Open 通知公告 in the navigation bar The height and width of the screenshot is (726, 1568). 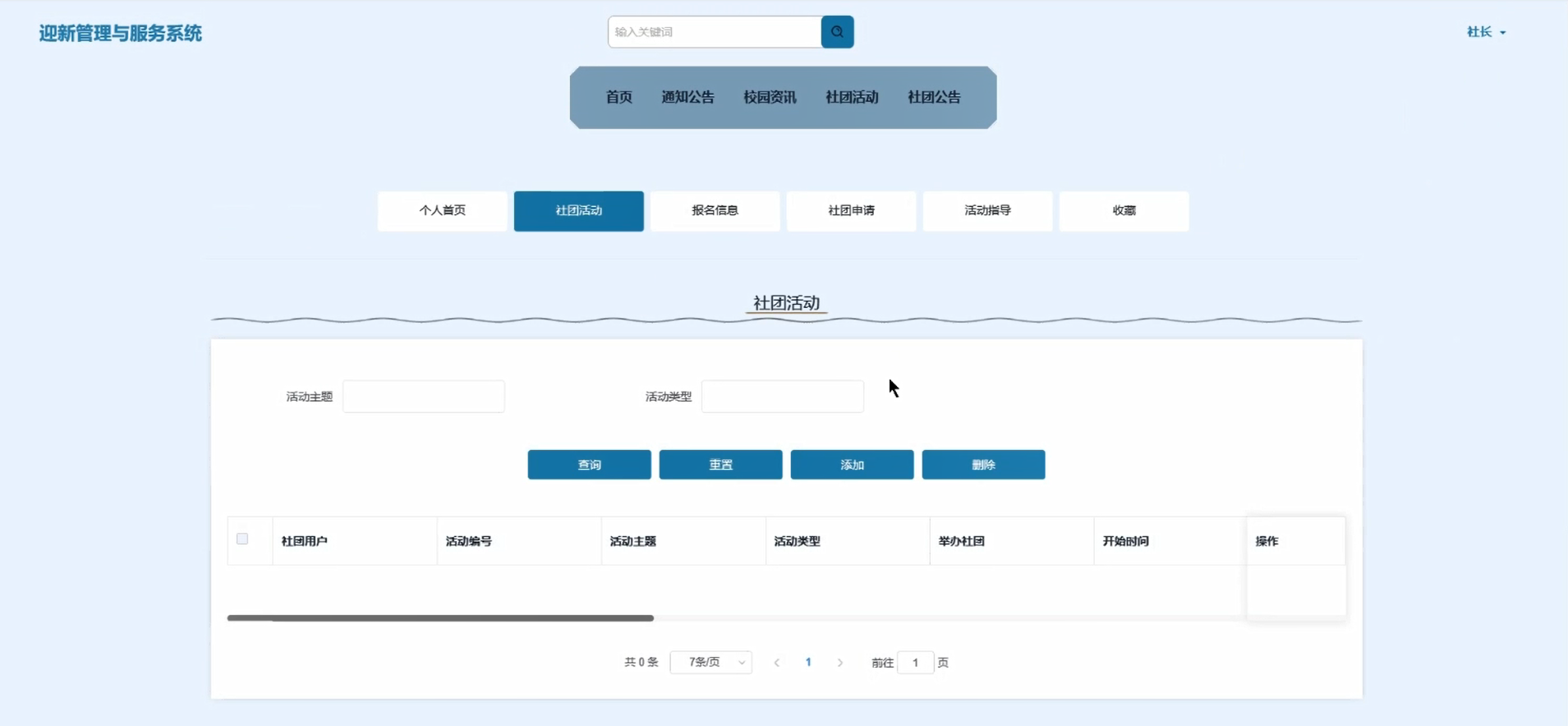click(687, 97)
